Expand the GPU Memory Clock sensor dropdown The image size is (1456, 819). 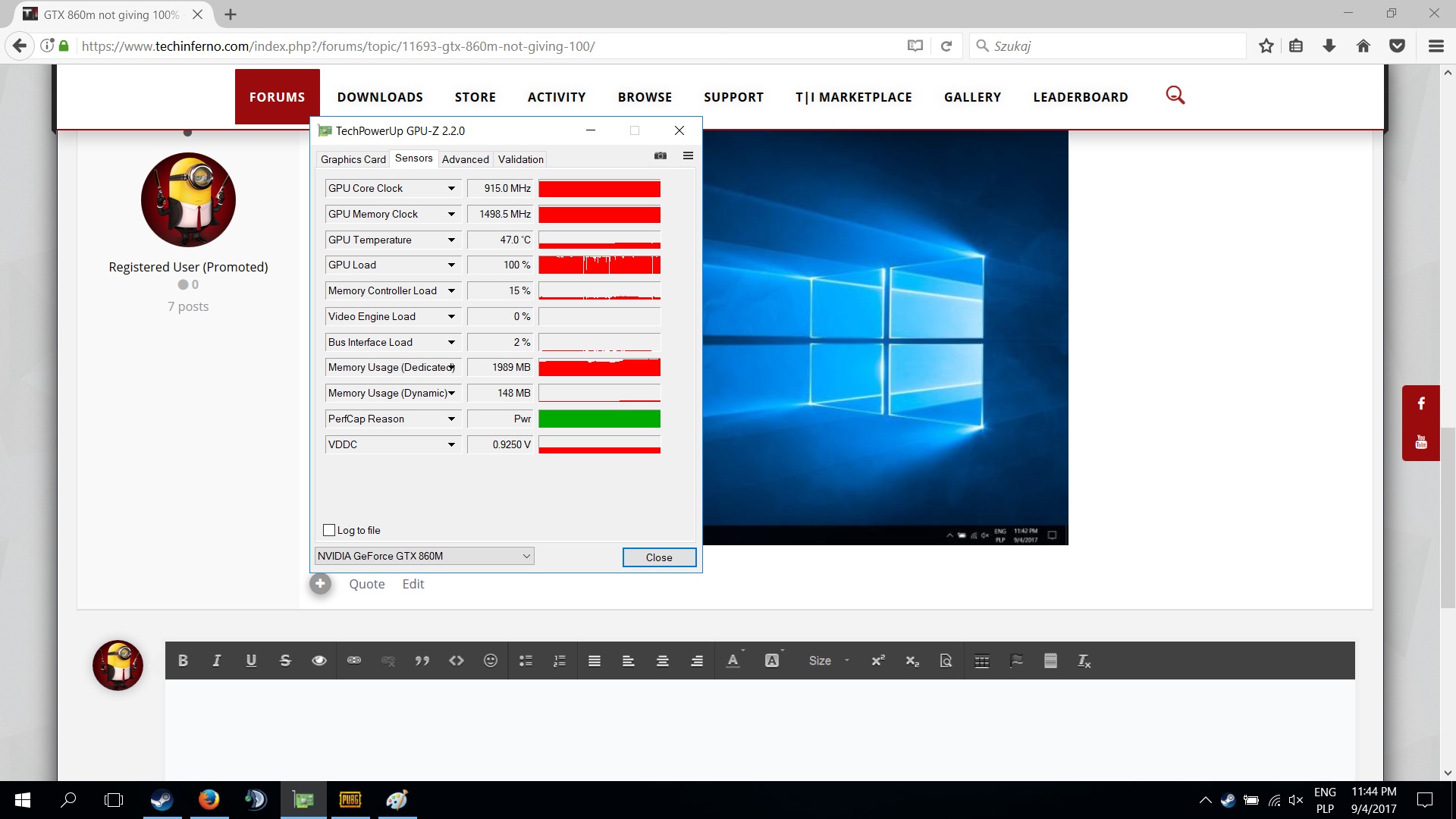click(x=451, y=214)
